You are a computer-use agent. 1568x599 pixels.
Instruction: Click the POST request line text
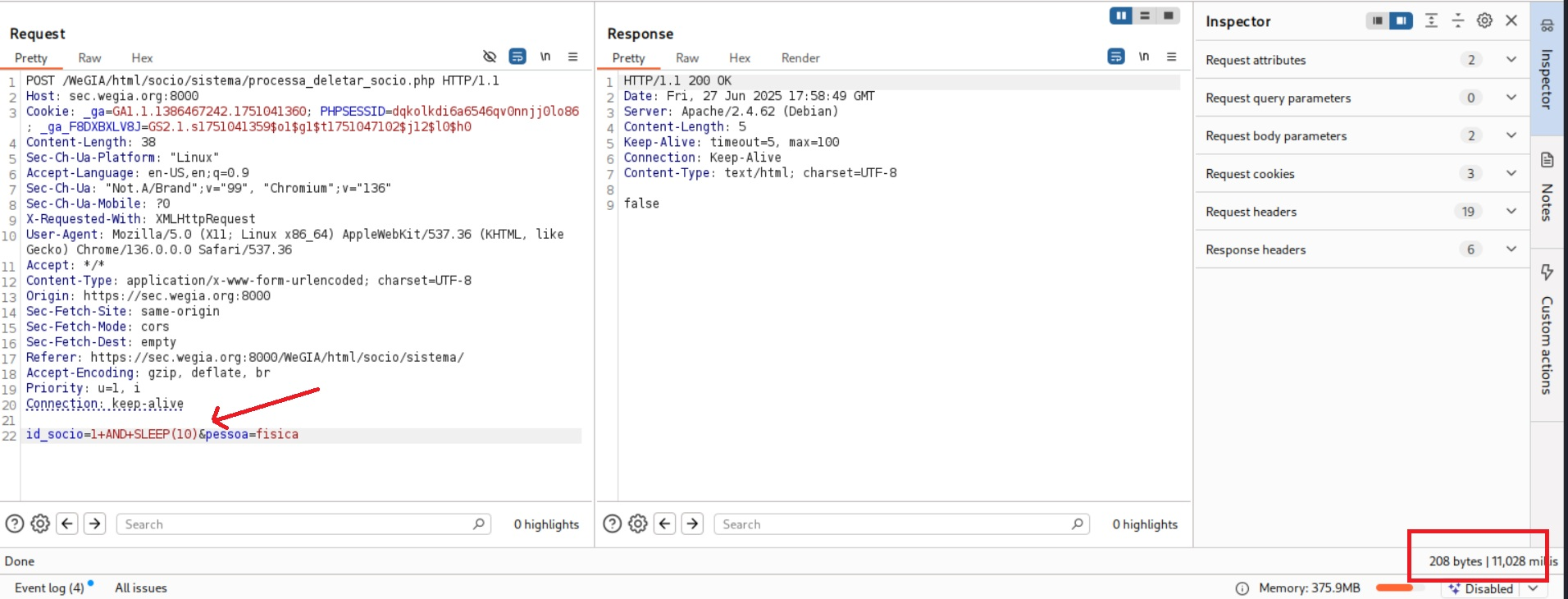[262, 80]
